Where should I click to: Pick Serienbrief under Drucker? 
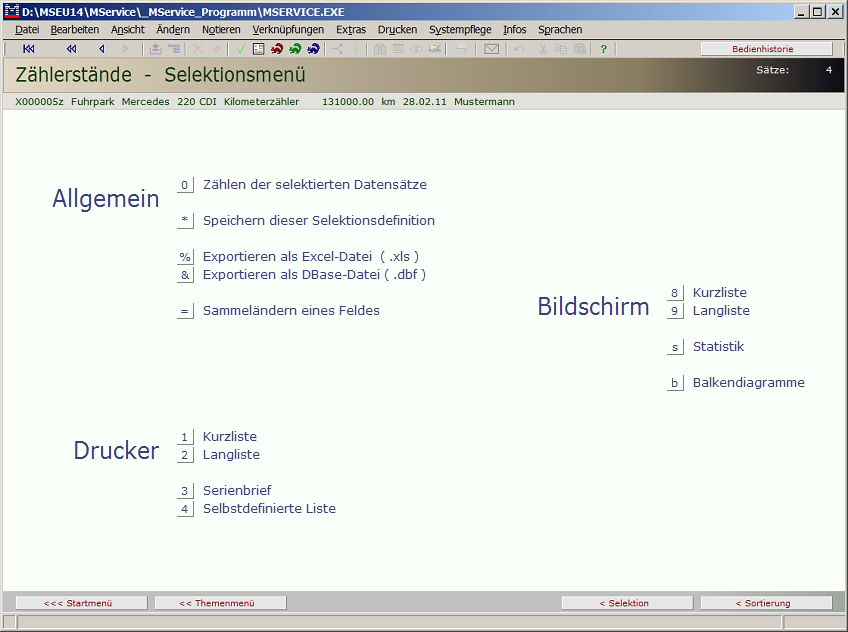point(237,490)
